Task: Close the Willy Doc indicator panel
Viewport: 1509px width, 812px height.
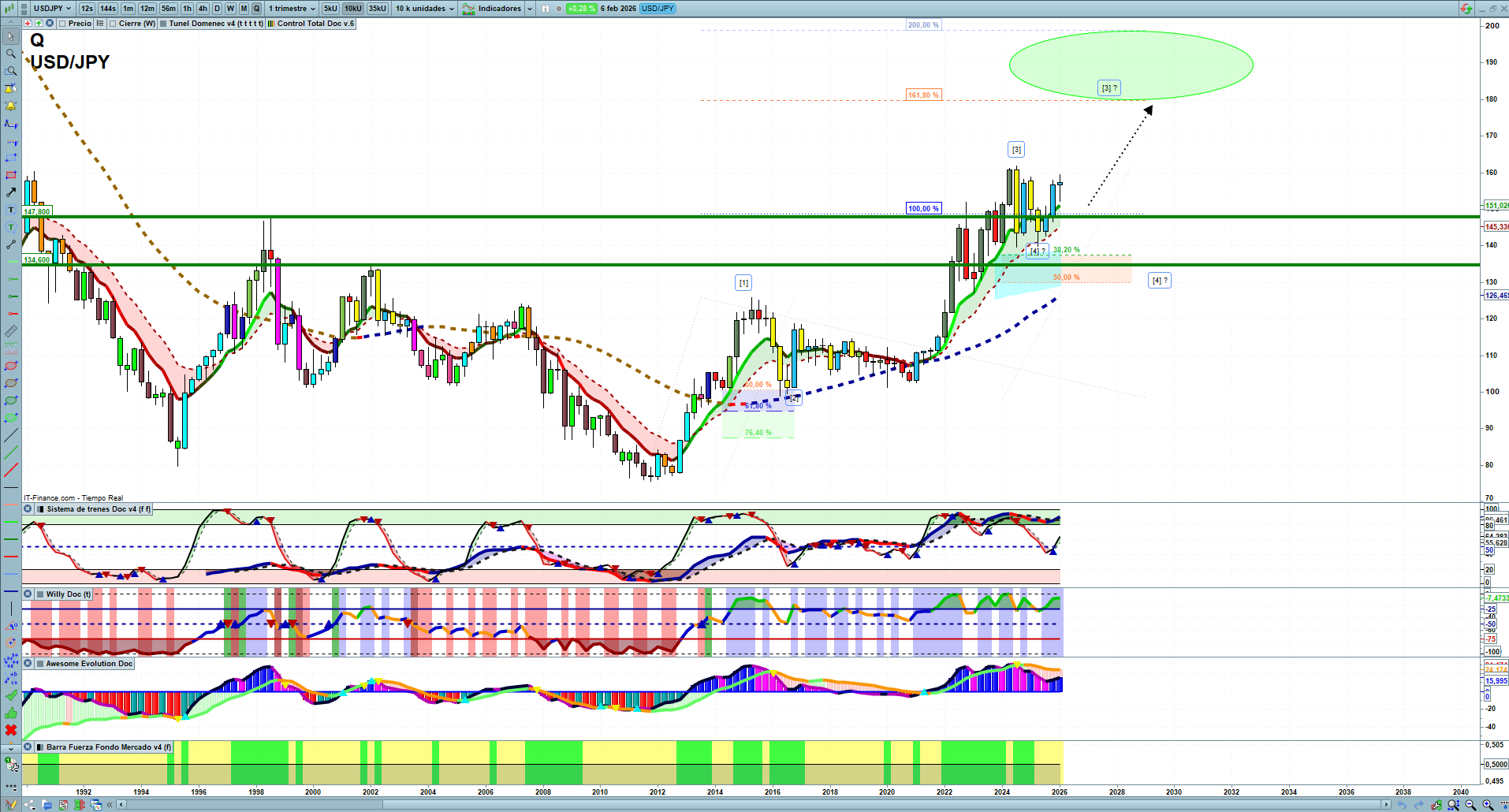Action: [x=28, y=594]
